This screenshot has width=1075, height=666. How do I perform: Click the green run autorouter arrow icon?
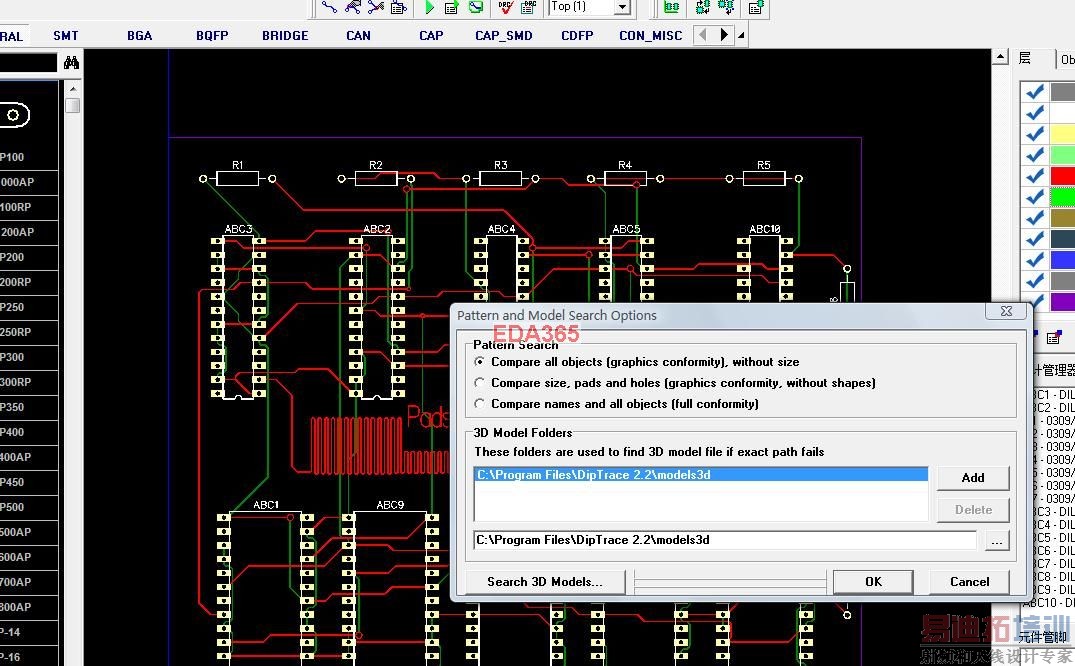pos(429,7)
